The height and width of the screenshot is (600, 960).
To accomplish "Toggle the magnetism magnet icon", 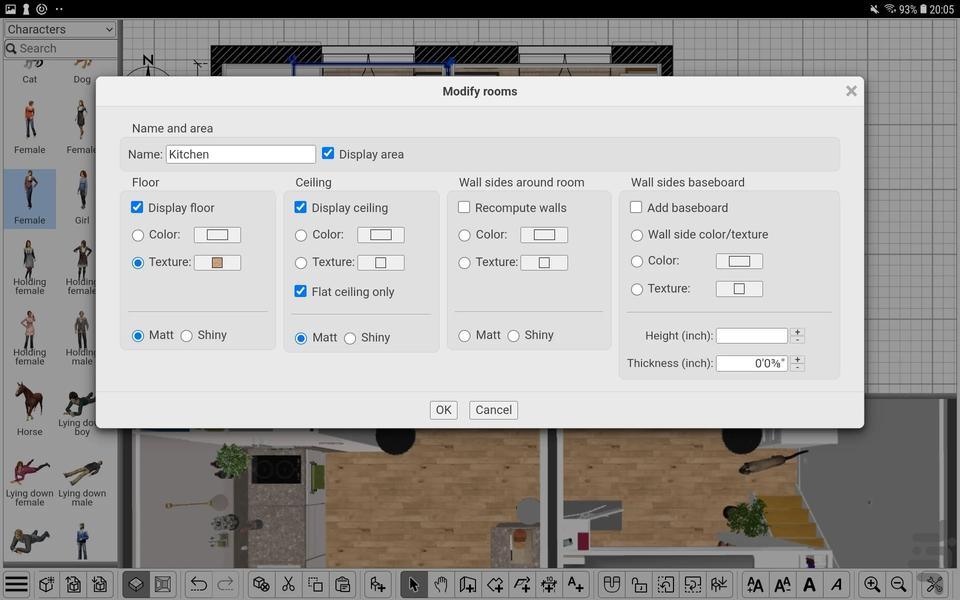I will pos(612,584).
